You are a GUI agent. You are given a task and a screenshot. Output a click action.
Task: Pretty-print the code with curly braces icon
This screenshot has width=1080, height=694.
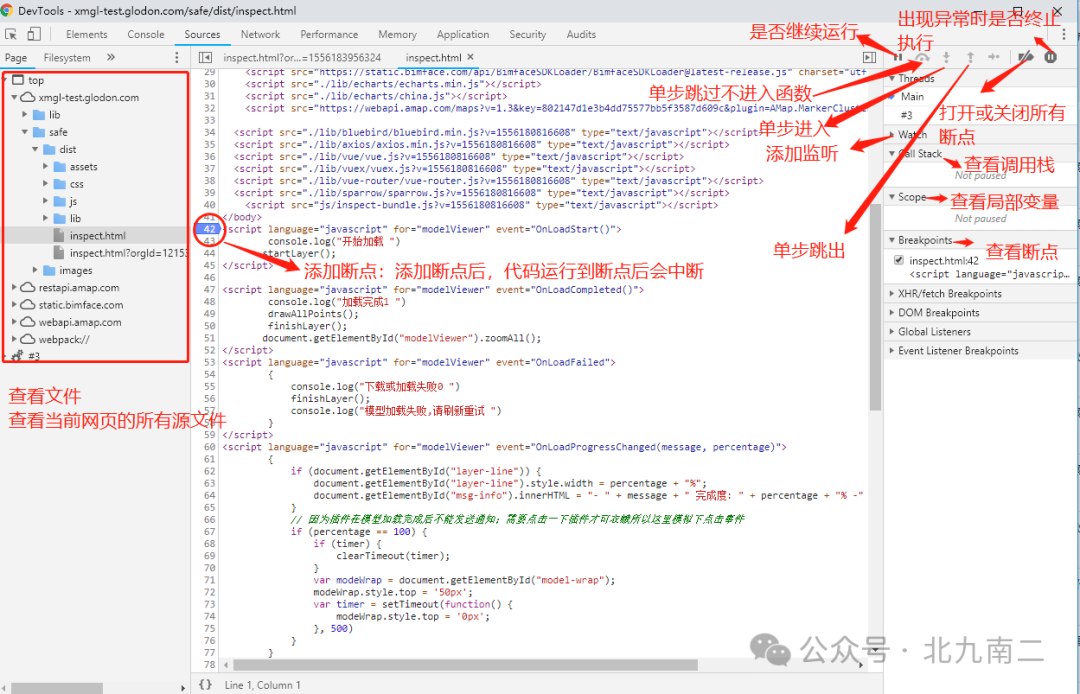pyautogui.click(x=205, y=685)
